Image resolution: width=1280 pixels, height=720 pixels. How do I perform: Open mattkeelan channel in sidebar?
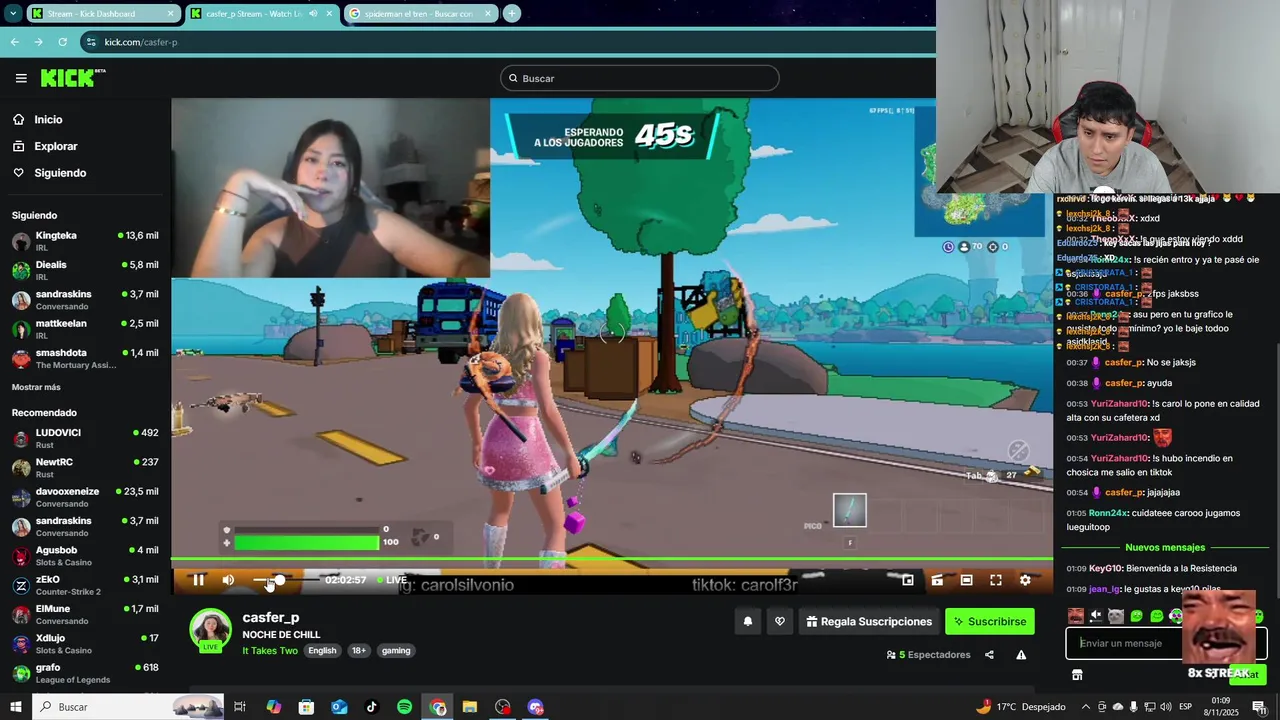pos(85,329)
